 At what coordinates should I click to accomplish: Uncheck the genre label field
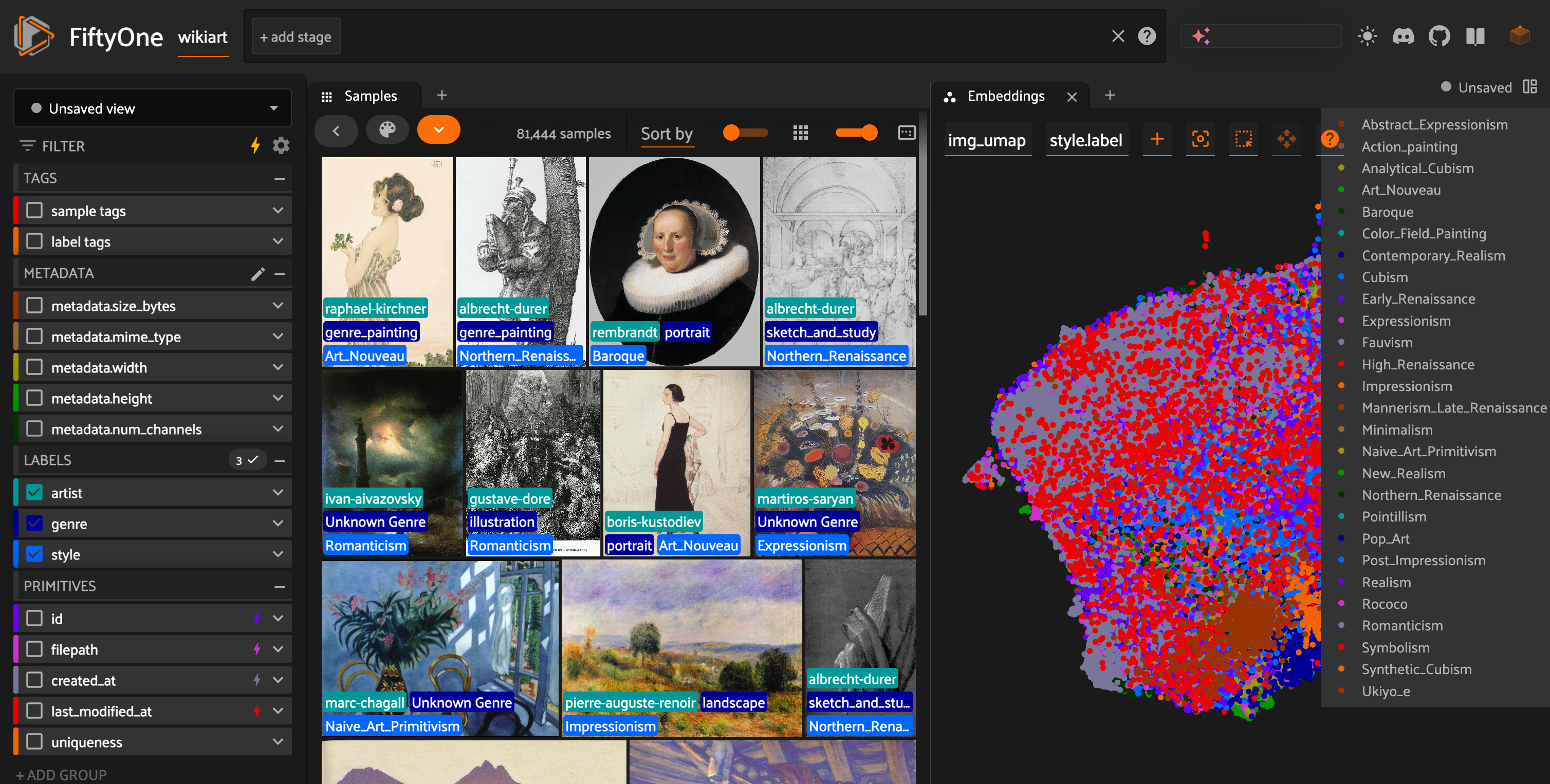coord(35,524)
